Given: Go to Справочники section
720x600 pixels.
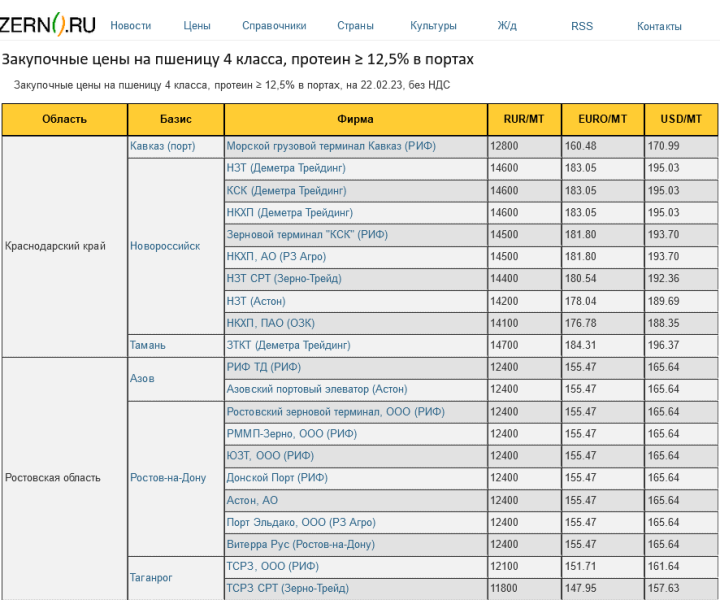Looking at the screenshot, I should click(x=274, y=26).
